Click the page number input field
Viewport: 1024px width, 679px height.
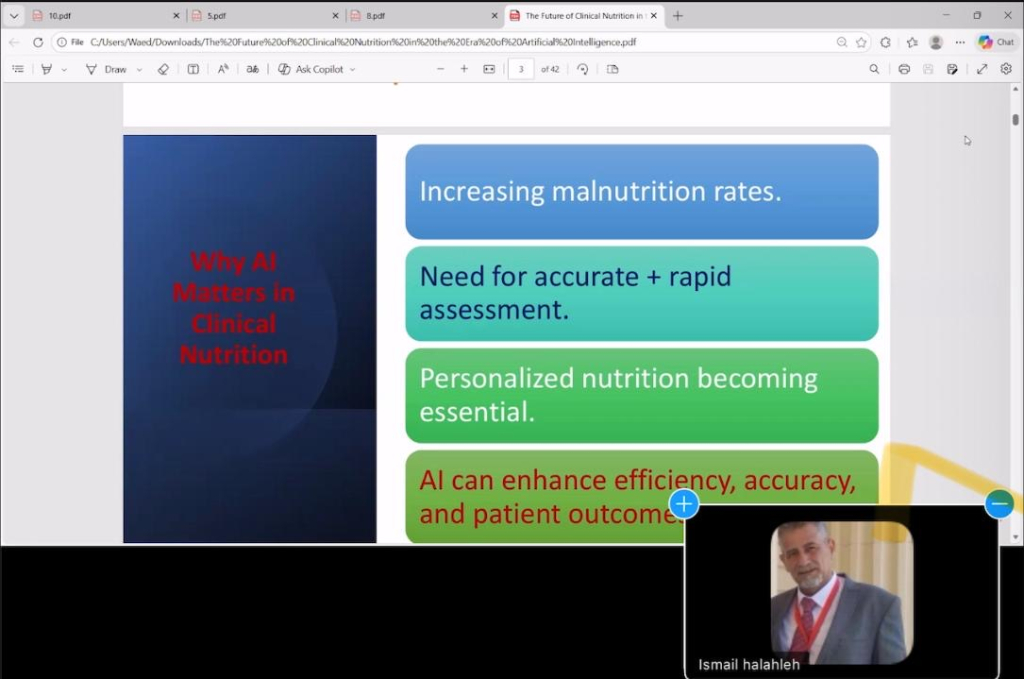click(520, 69)
